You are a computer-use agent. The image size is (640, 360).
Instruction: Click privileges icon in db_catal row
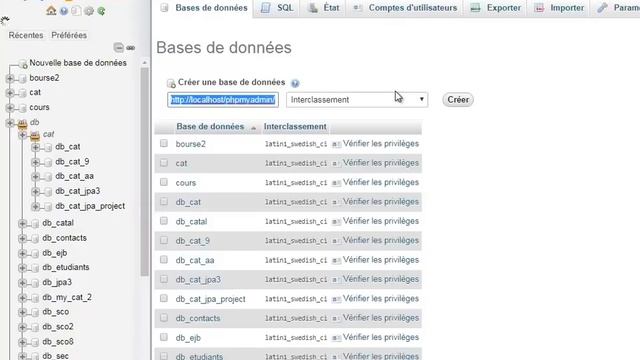[x=336, y=222]
